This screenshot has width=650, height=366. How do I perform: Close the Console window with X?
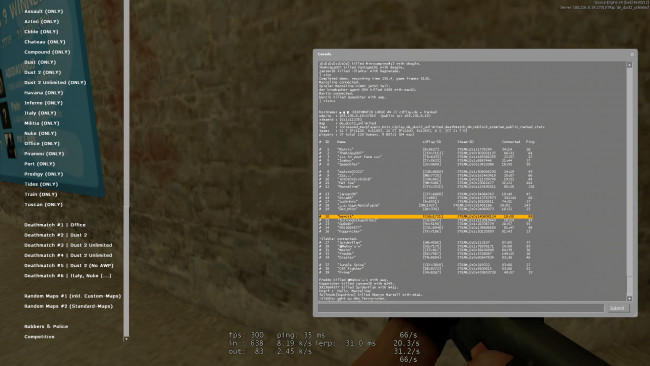[632, 54]
